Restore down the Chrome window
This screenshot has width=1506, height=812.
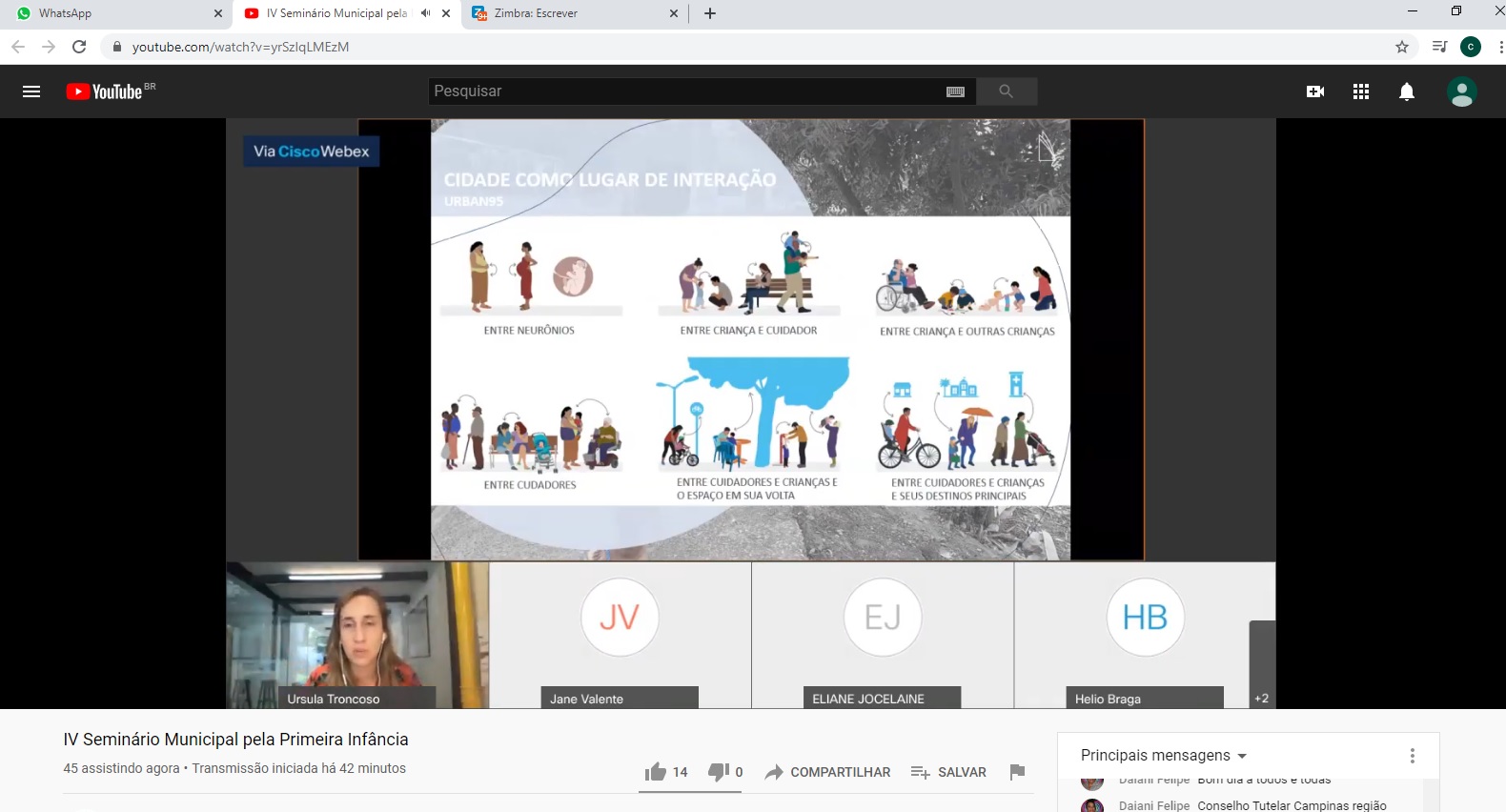coord(1456,11)
